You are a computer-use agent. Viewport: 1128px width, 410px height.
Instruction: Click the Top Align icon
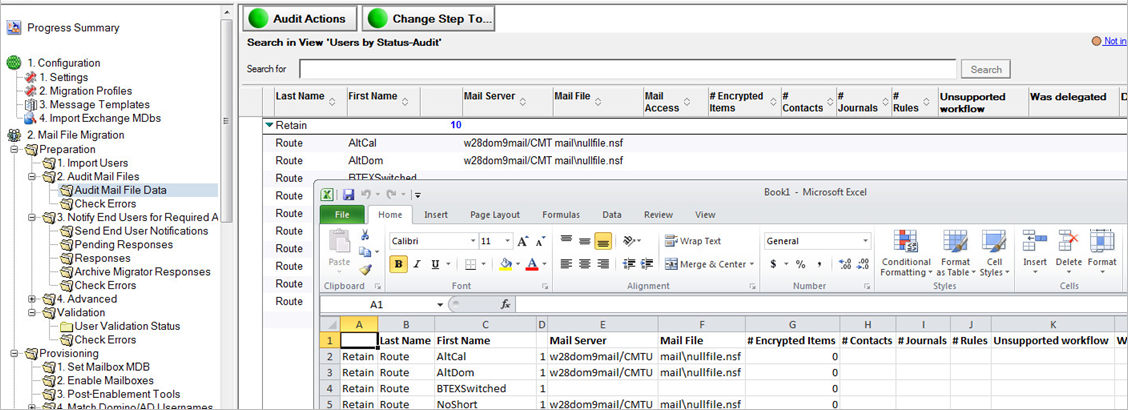[x=566, y=241]
